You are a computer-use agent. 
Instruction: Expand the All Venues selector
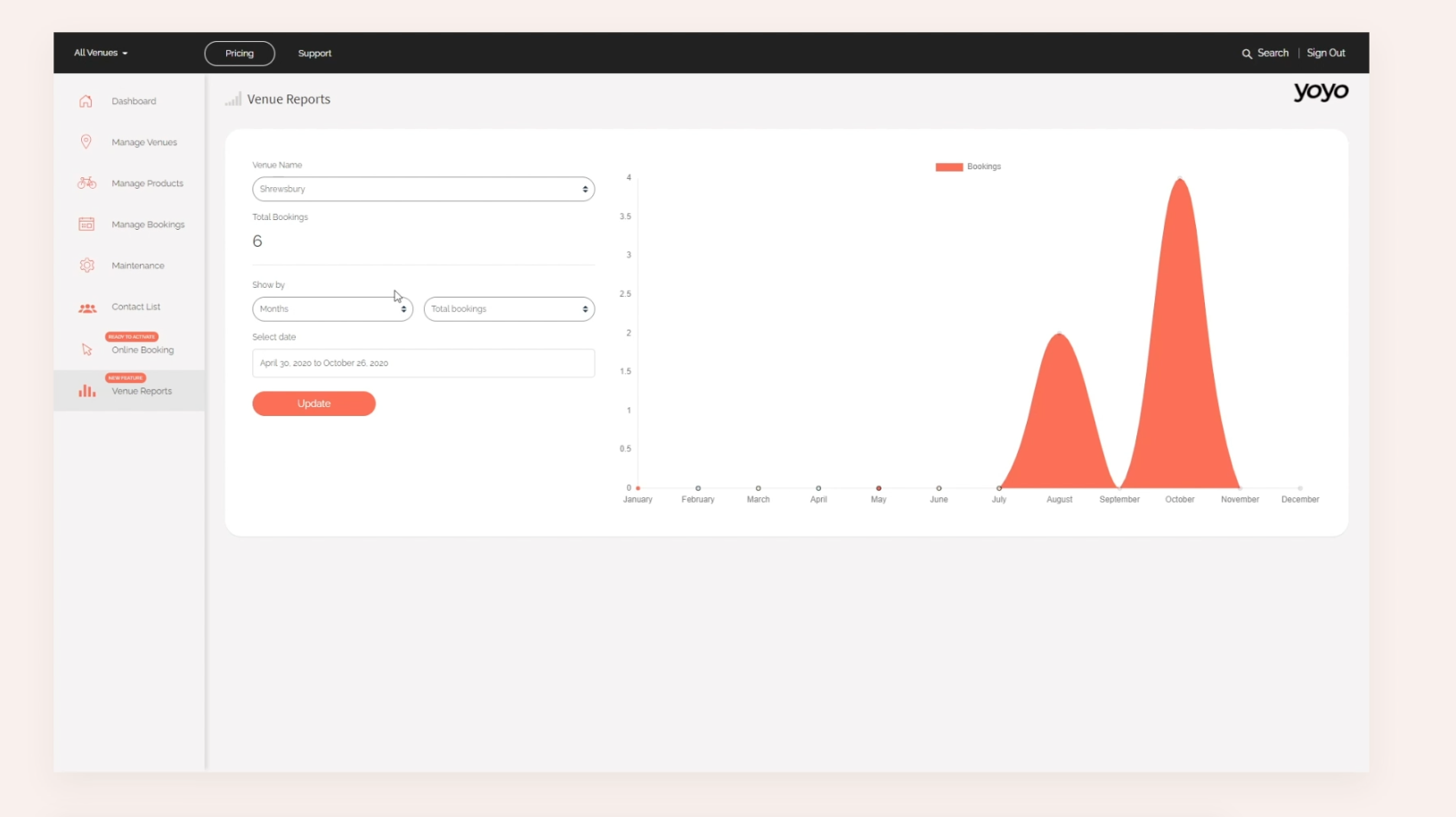click(101, 53)
